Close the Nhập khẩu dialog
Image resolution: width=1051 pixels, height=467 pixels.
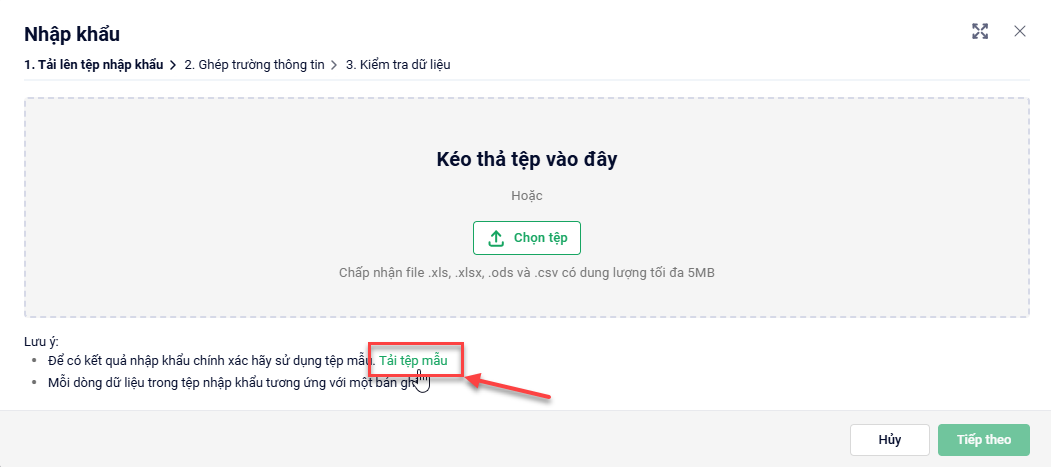[1020, 31]
